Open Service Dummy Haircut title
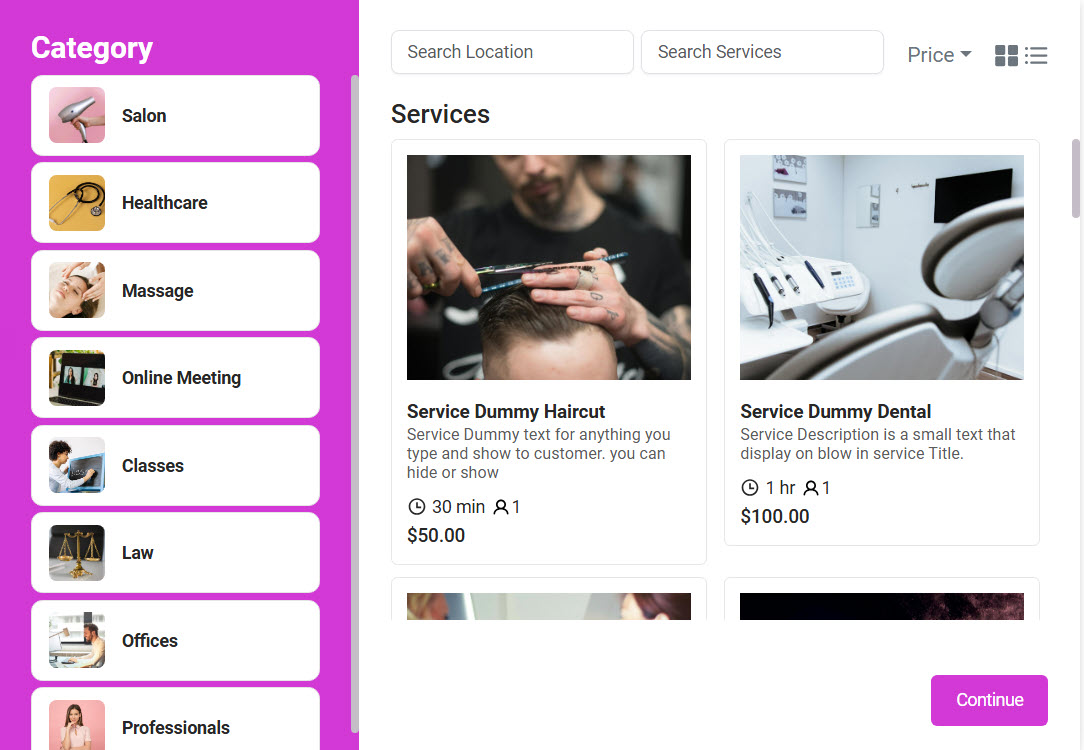This screenshot has width=1084, height=750. [505, 411]
